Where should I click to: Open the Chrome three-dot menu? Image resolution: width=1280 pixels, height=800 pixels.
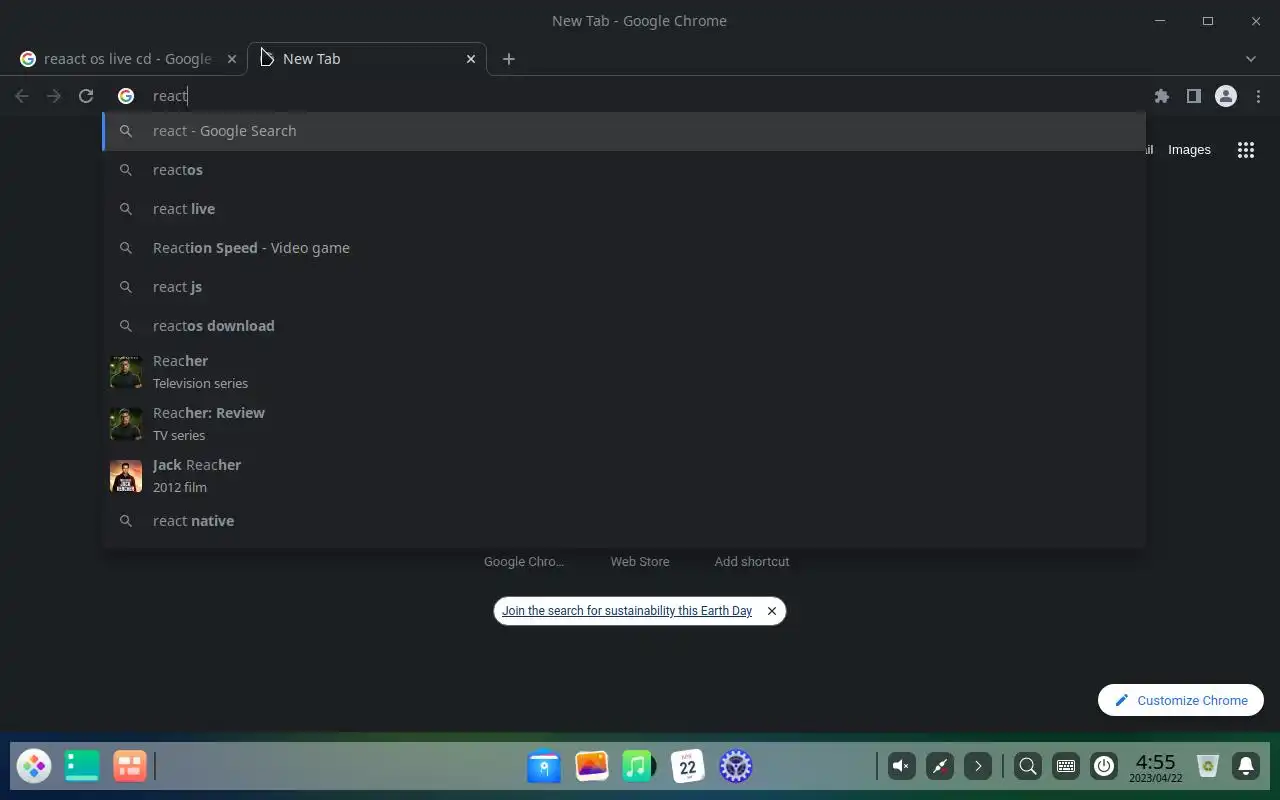1258,96
